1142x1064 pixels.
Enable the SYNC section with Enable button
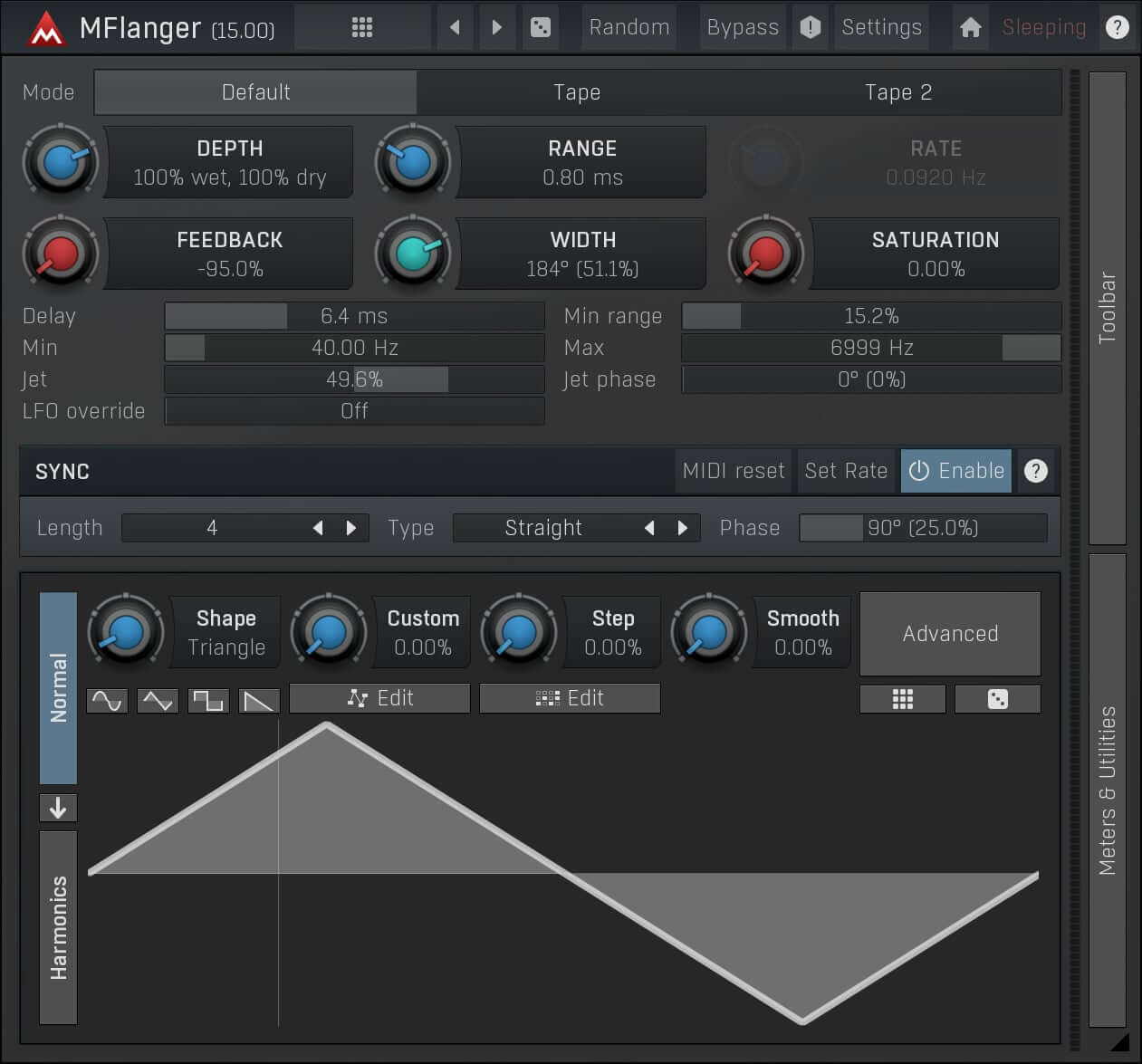956,471
